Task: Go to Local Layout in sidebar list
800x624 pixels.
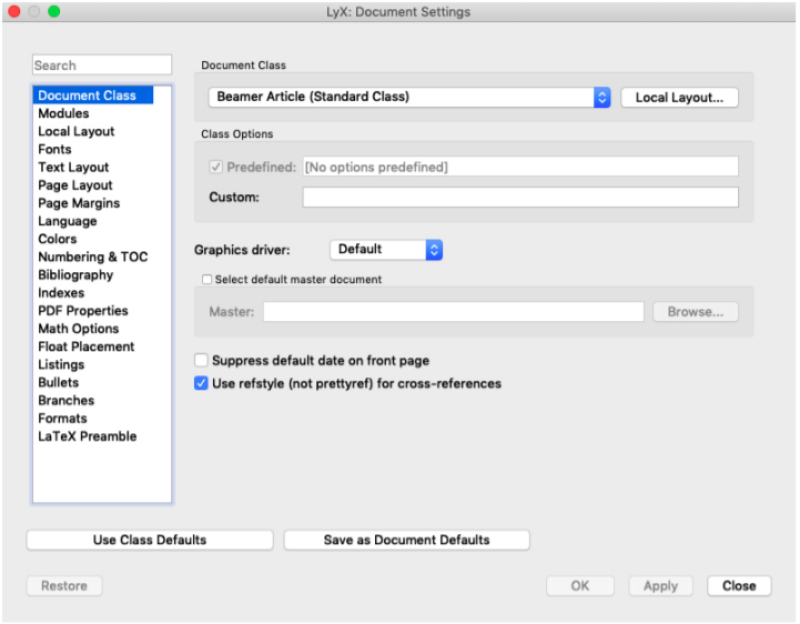Action: pyautogui.click(x=77, y=131)
